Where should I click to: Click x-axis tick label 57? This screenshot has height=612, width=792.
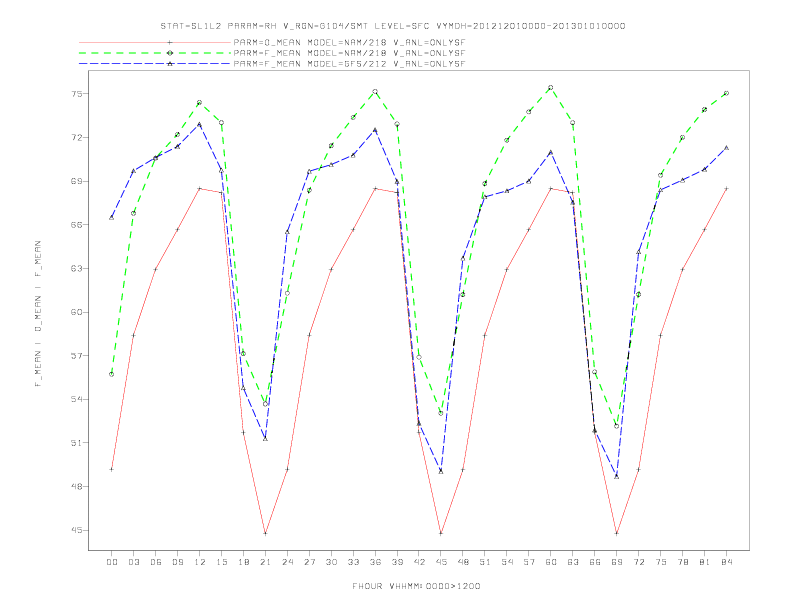(x=529, y=562)
